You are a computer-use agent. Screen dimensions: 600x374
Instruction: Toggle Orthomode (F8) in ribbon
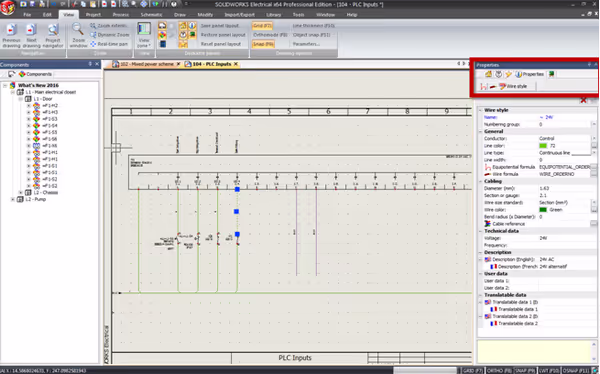pyautogui.click(x=270, y=35)
